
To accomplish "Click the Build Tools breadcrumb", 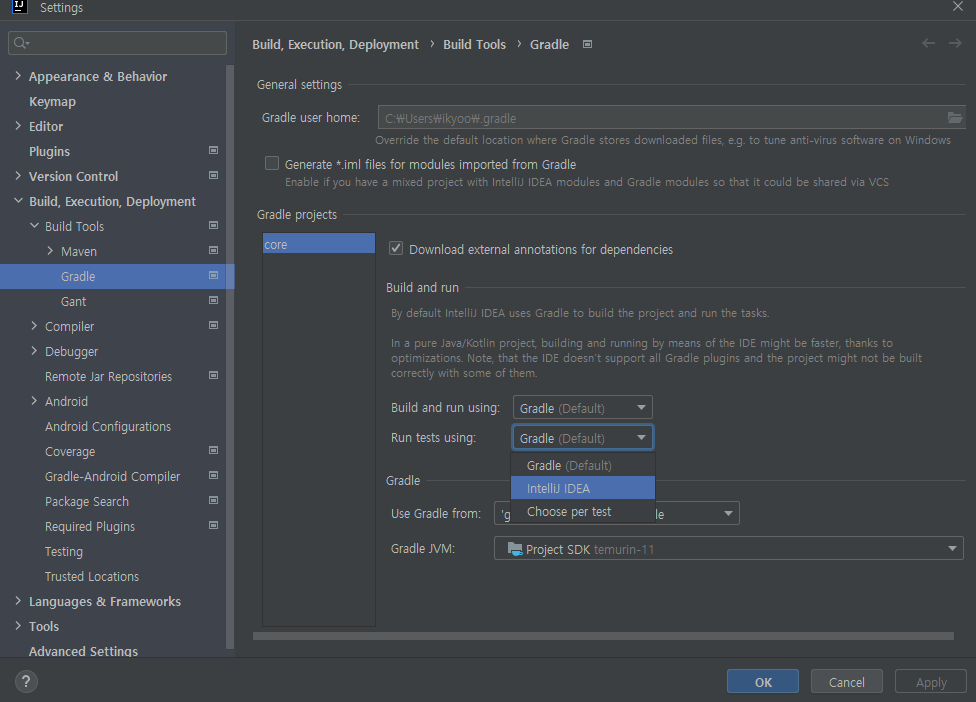I will [x=474, y=44].
